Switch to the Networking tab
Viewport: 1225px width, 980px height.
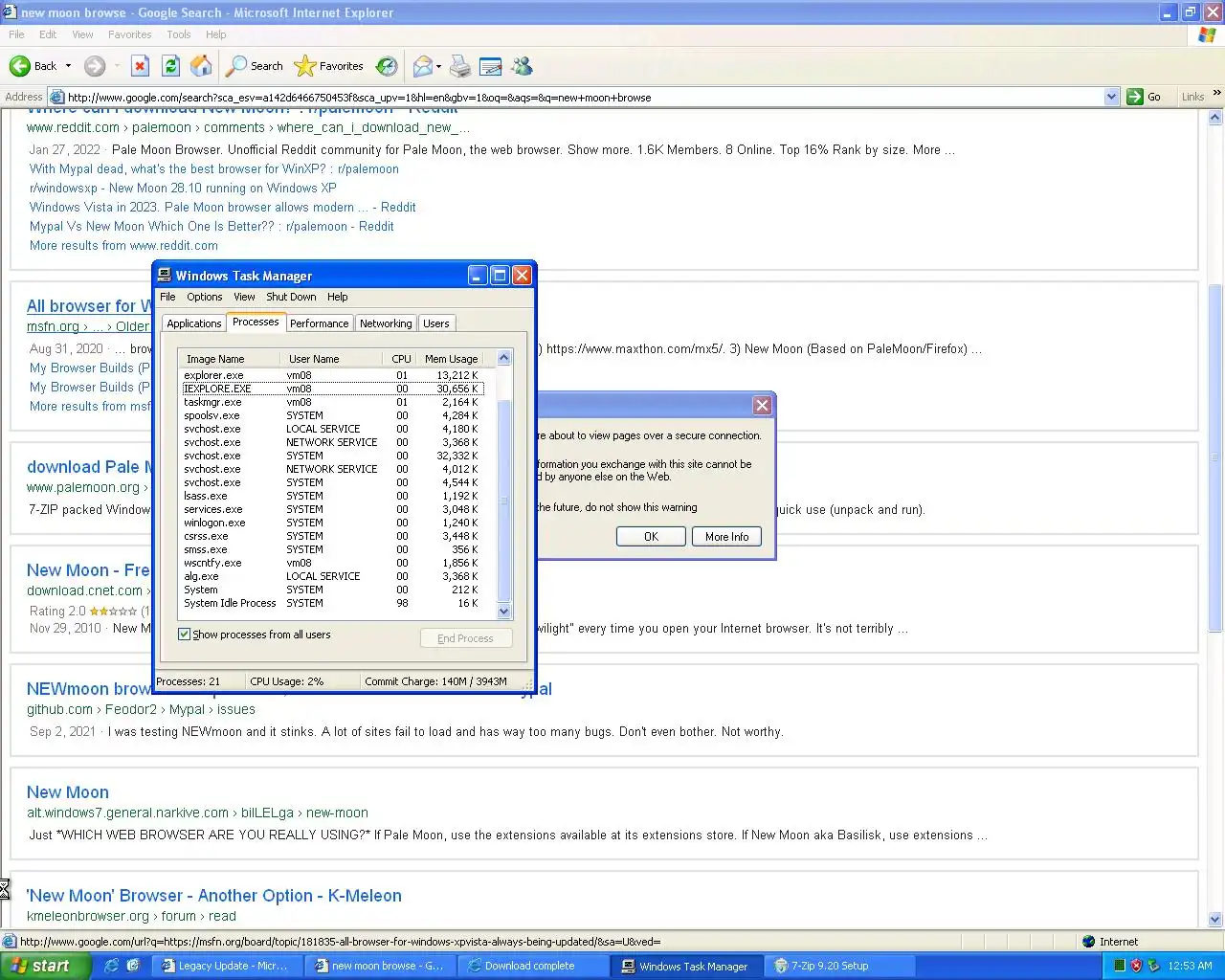point(386,323)
